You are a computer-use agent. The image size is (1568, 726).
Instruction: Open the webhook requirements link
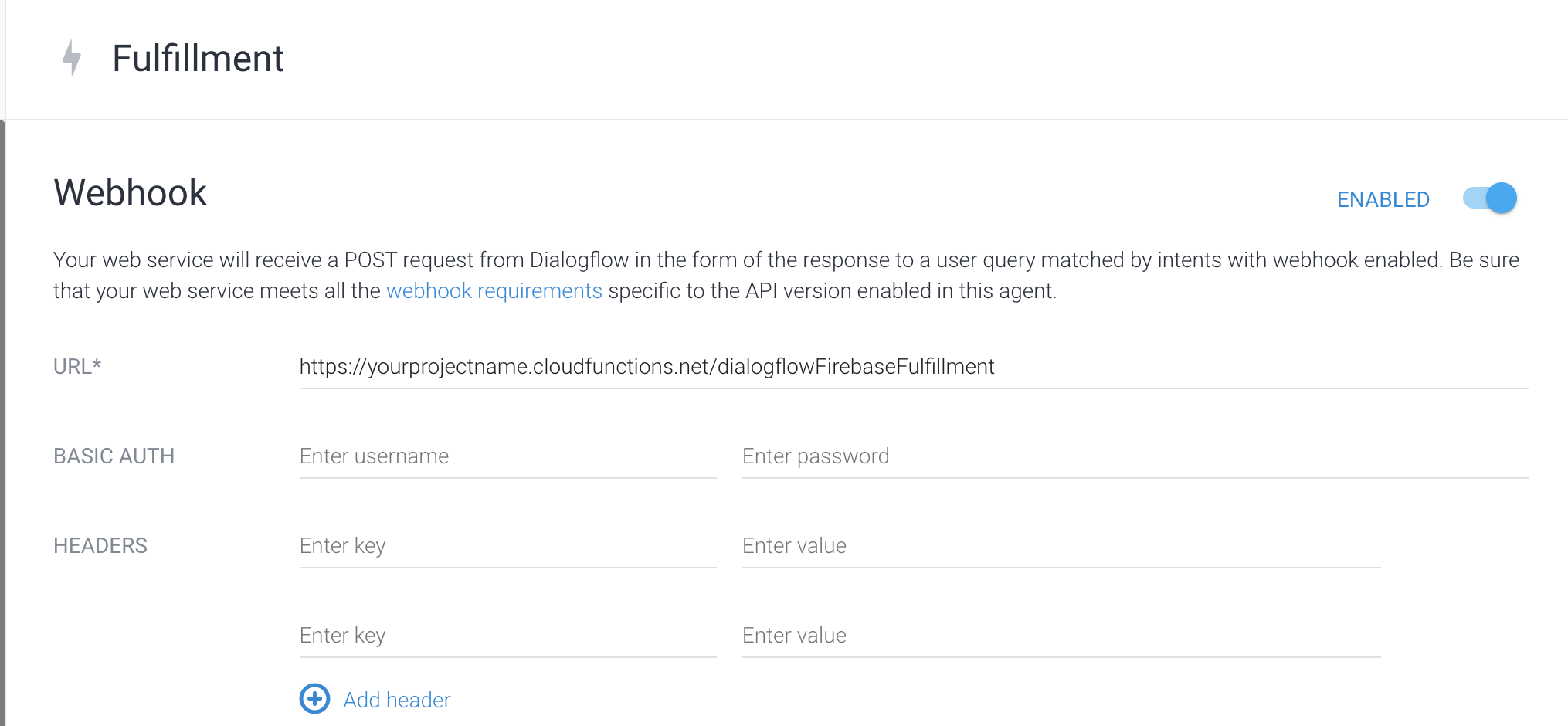coord(494,291)
